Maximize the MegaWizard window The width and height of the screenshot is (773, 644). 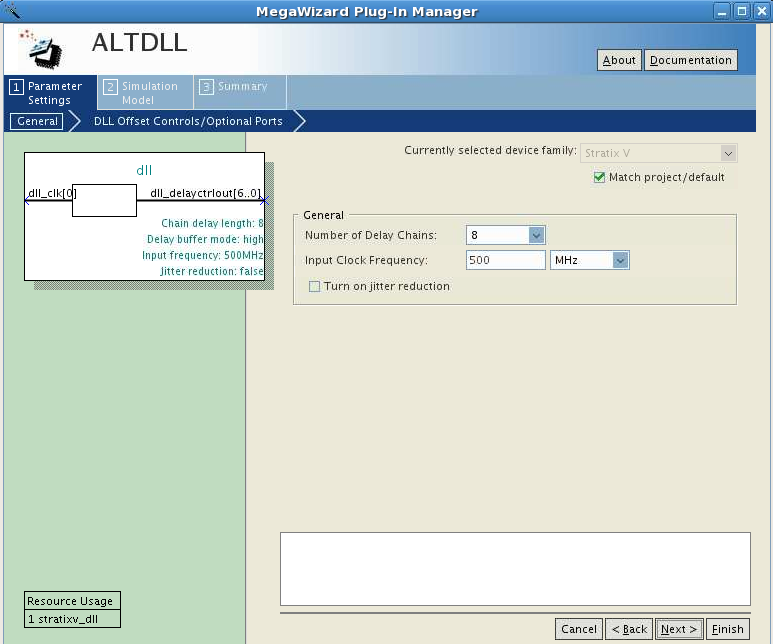click(741, 11)
